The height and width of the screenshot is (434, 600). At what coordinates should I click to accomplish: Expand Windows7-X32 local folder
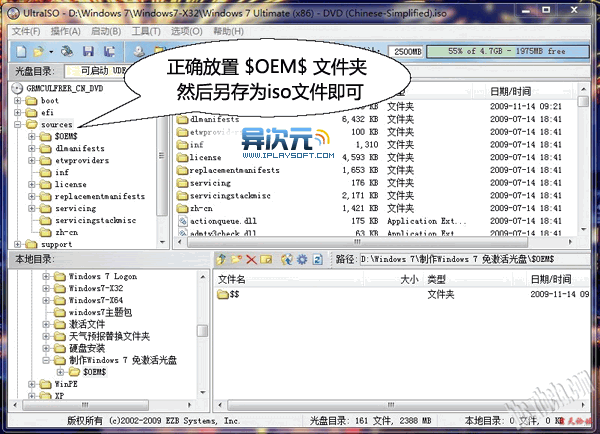[x=46, y=288]
